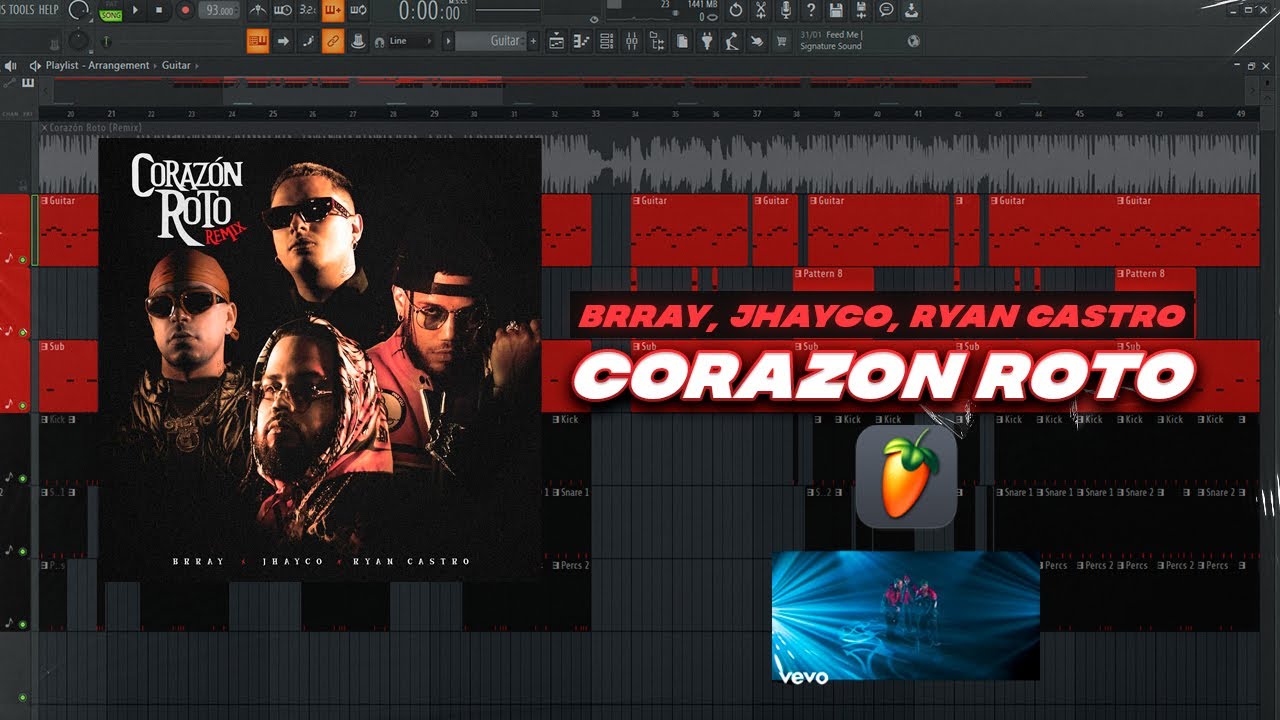Click the floppy disk Save icon
1280x720 pixels.
[836, 11]
